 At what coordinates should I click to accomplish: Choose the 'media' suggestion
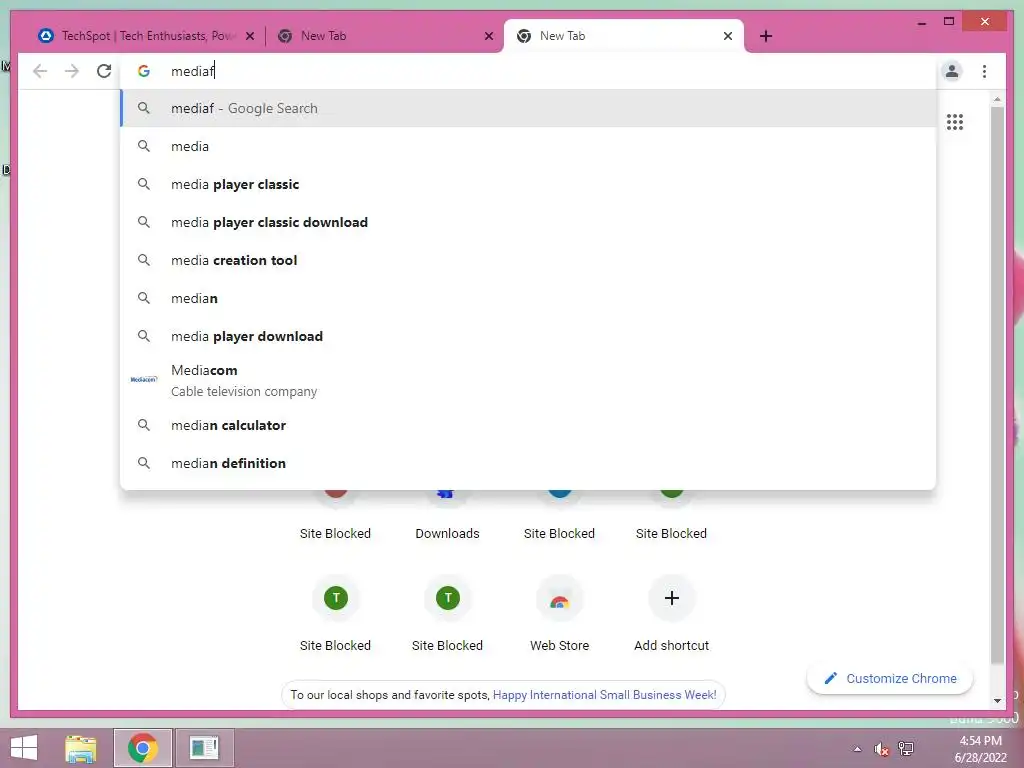click(528, 146)
